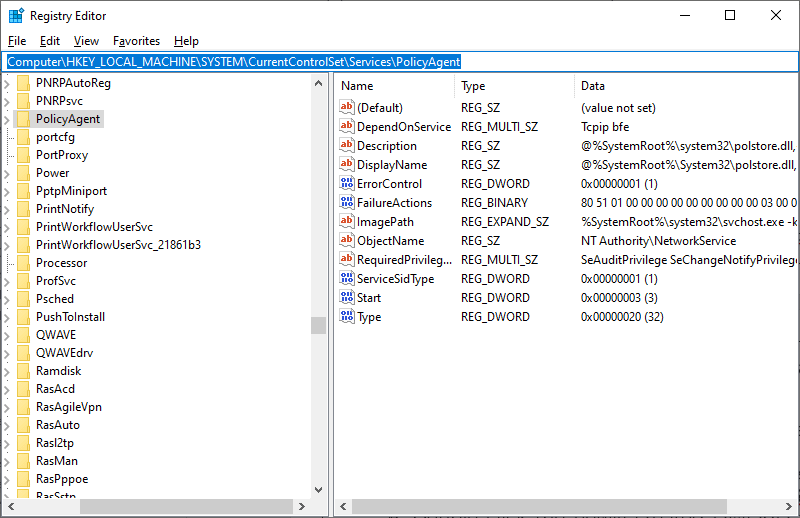
Task: Select the DependOnService value icon
Action: 348,127
